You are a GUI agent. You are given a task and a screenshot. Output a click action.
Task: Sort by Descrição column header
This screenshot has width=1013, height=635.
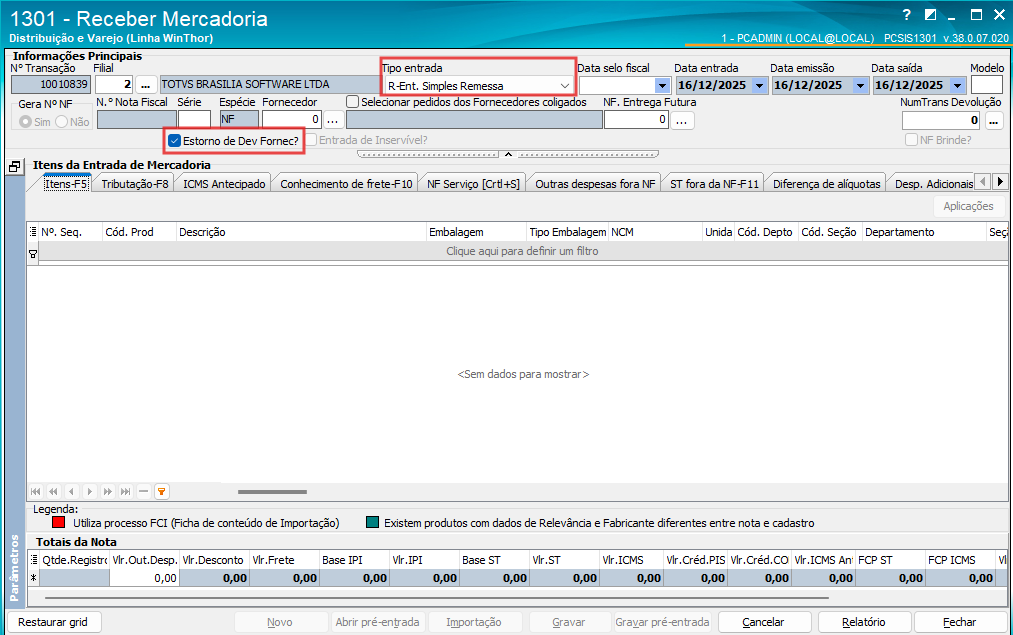coord(301,232)
